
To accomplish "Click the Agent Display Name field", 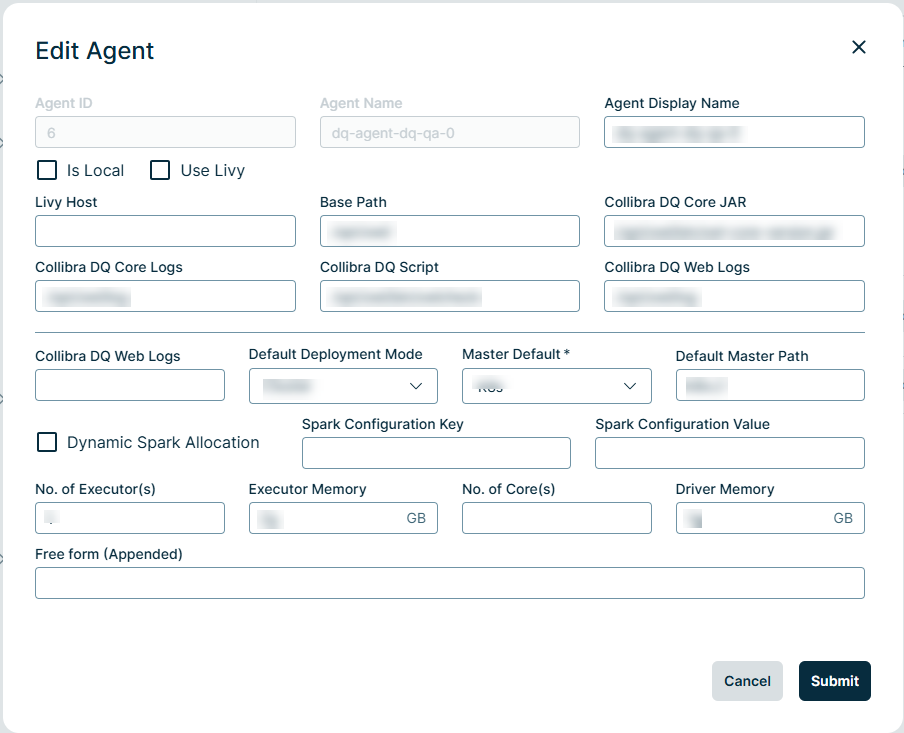I will (734, 131).
